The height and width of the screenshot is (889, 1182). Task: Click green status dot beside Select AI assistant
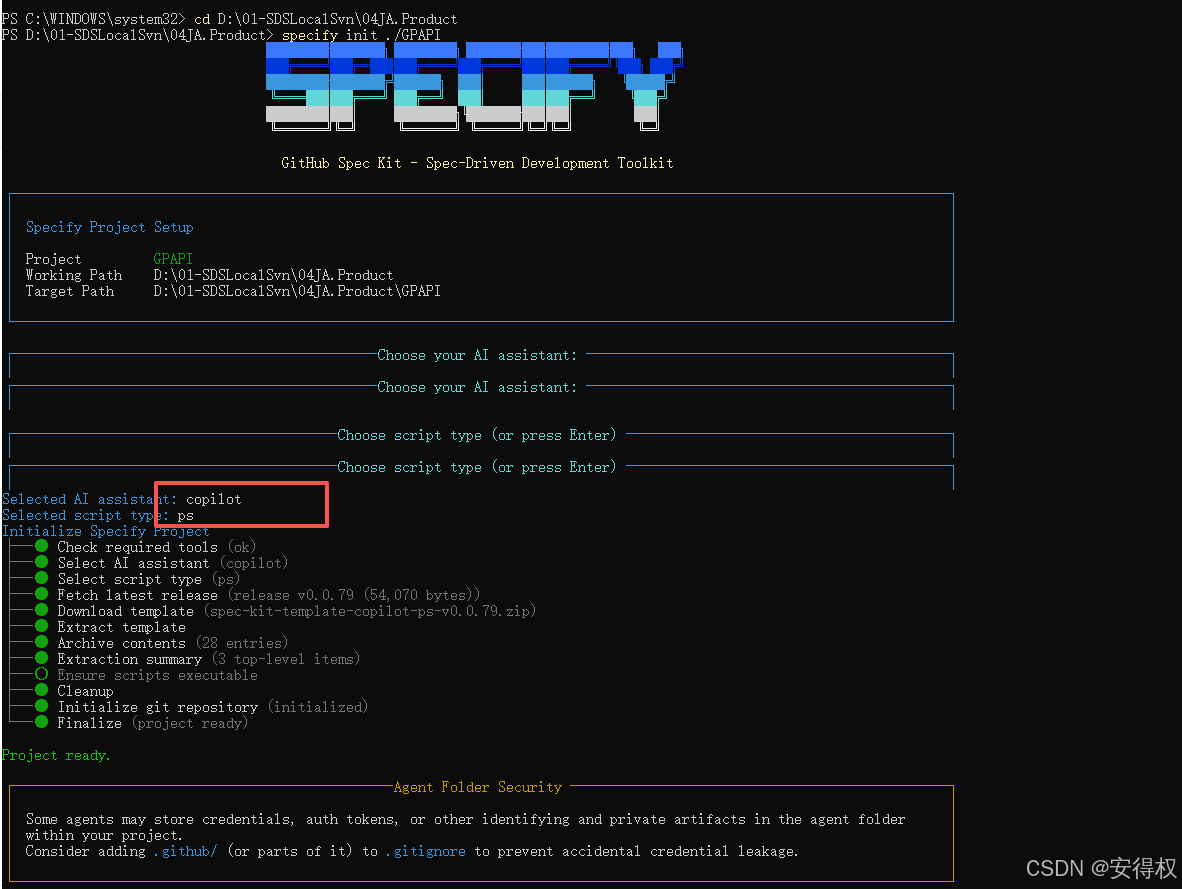[41, 562]
